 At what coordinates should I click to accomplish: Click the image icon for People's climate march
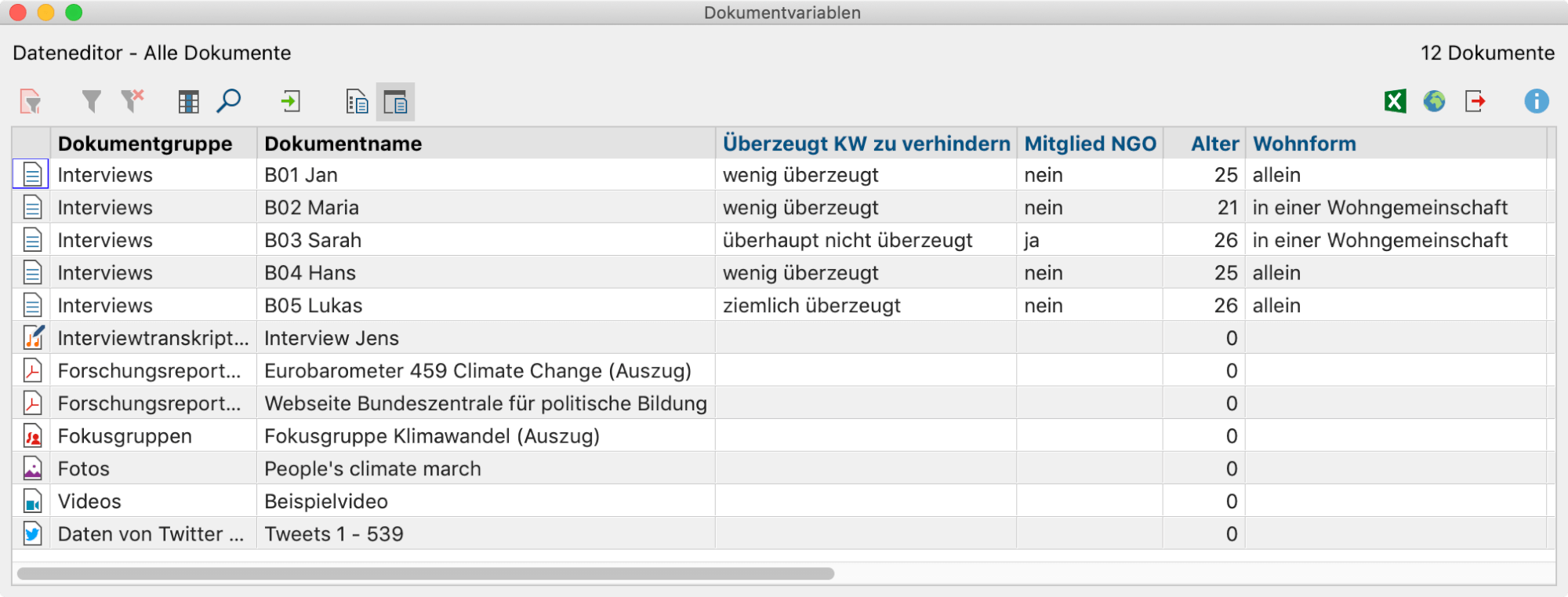coord(32,468)
